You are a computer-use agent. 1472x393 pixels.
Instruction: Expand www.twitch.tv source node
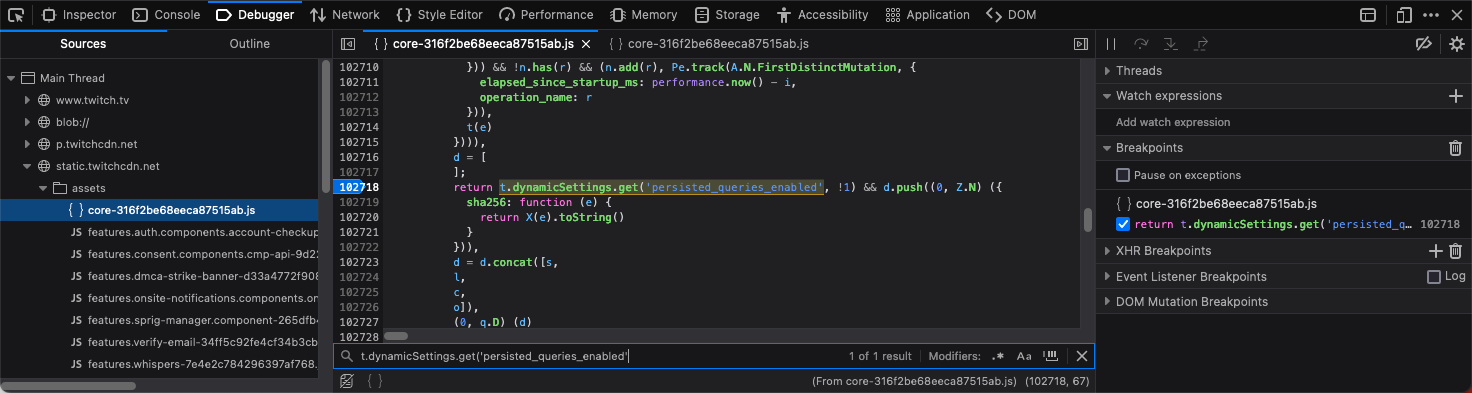28,100
